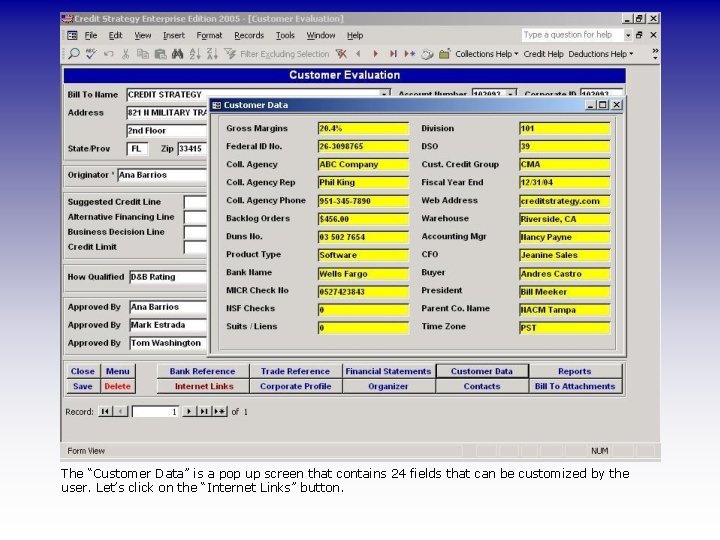Click the toolbar options chevron
The image size is (720, 540).
tap(655, 54)
